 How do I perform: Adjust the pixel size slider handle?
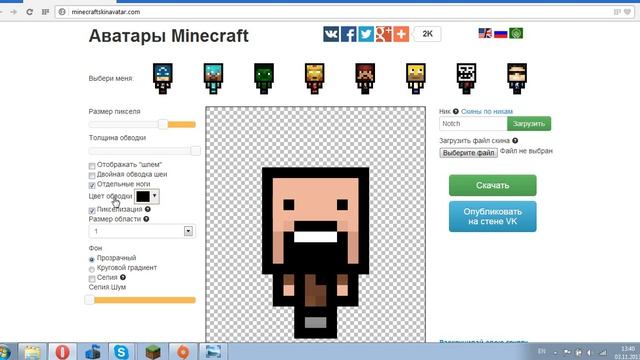(x=163, y=124)
